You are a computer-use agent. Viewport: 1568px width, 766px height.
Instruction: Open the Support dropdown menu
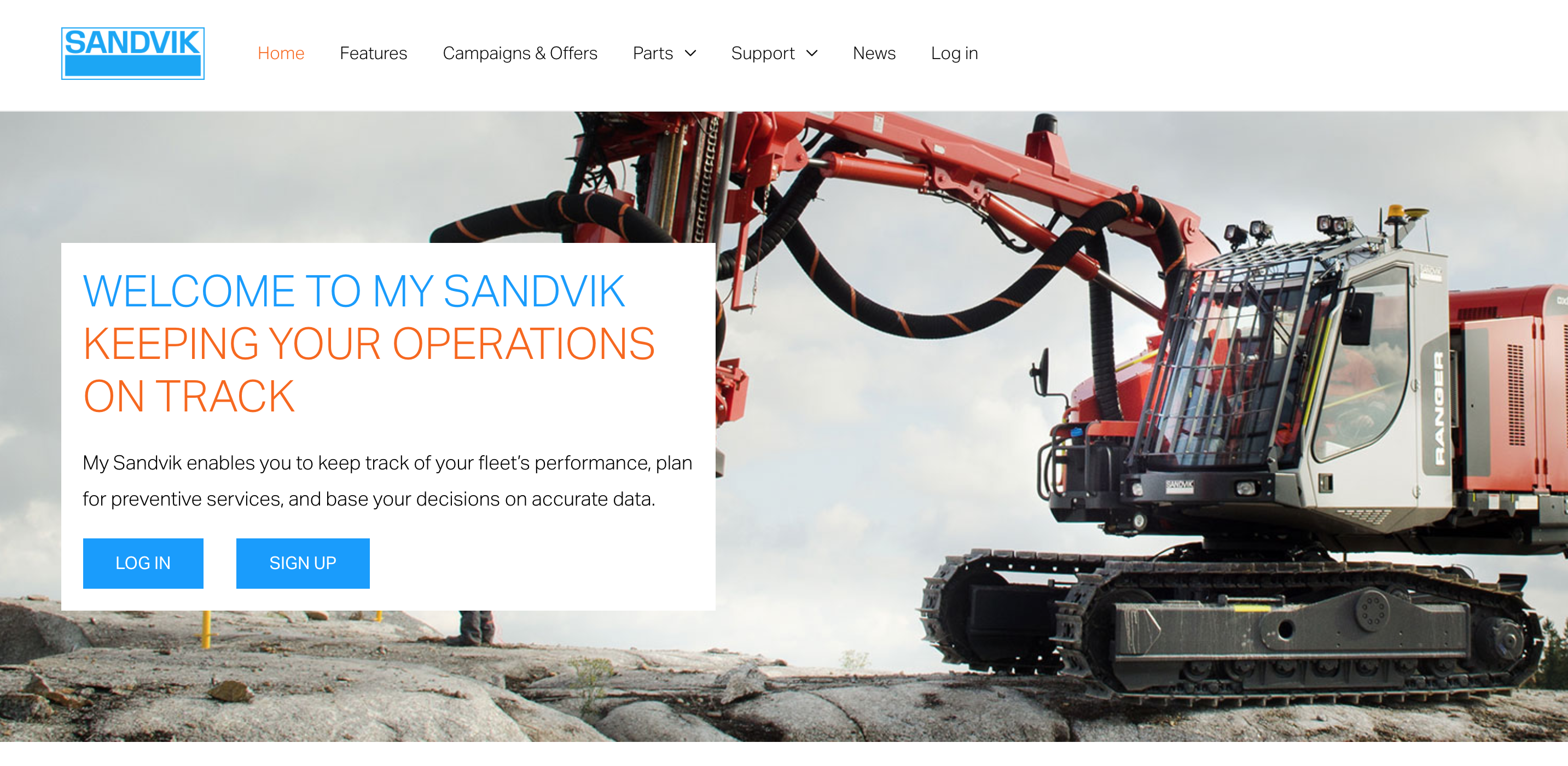pyautogui.click(x=774, y=54)
